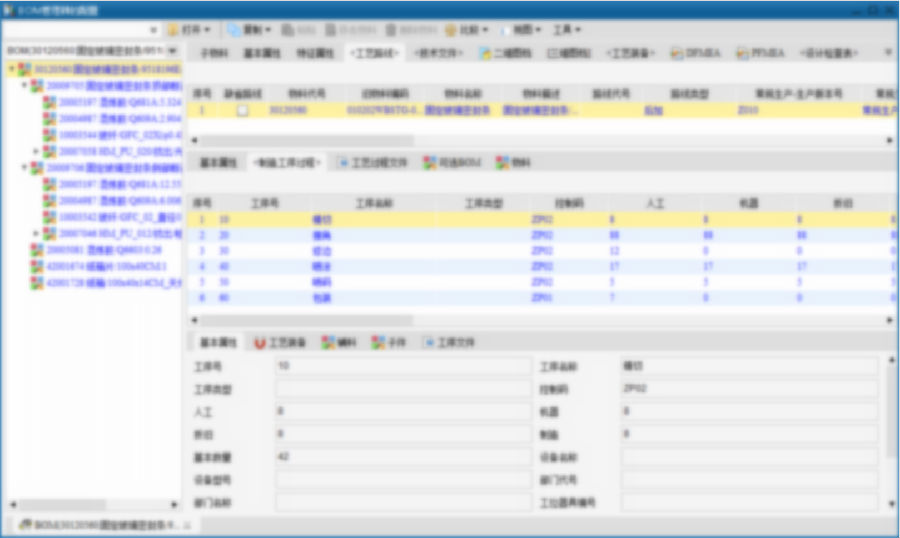
Task: Click the 子件 tab icon
Action: 378,343
